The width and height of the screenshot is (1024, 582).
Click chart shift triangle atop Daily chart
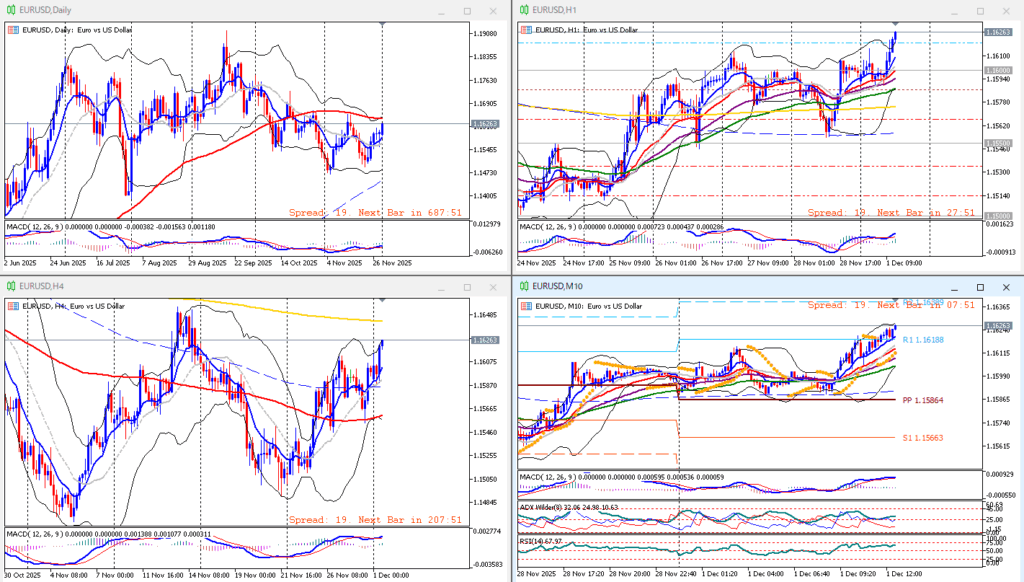pos(381,23)
